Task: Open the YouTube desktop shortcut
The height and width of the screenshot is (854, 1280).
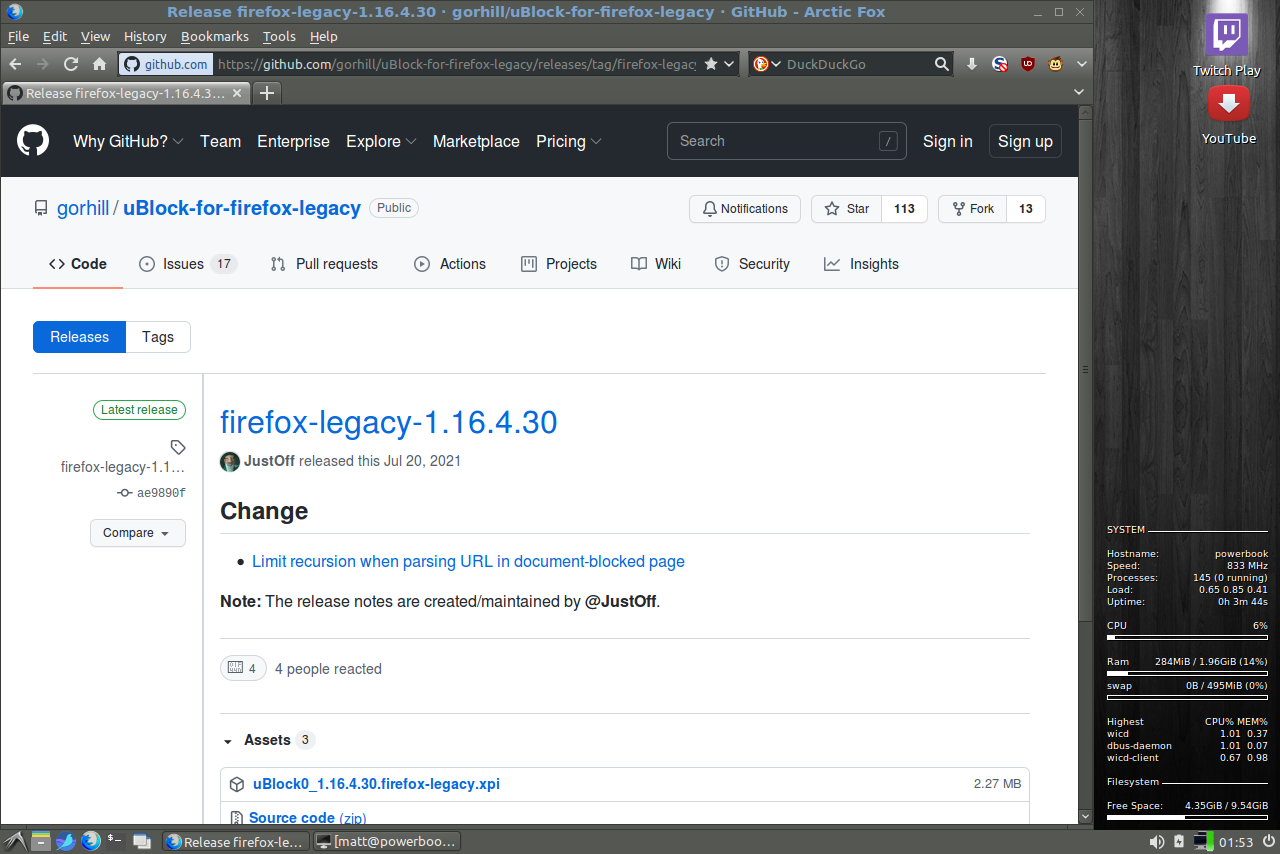Action: [1229, 115]
